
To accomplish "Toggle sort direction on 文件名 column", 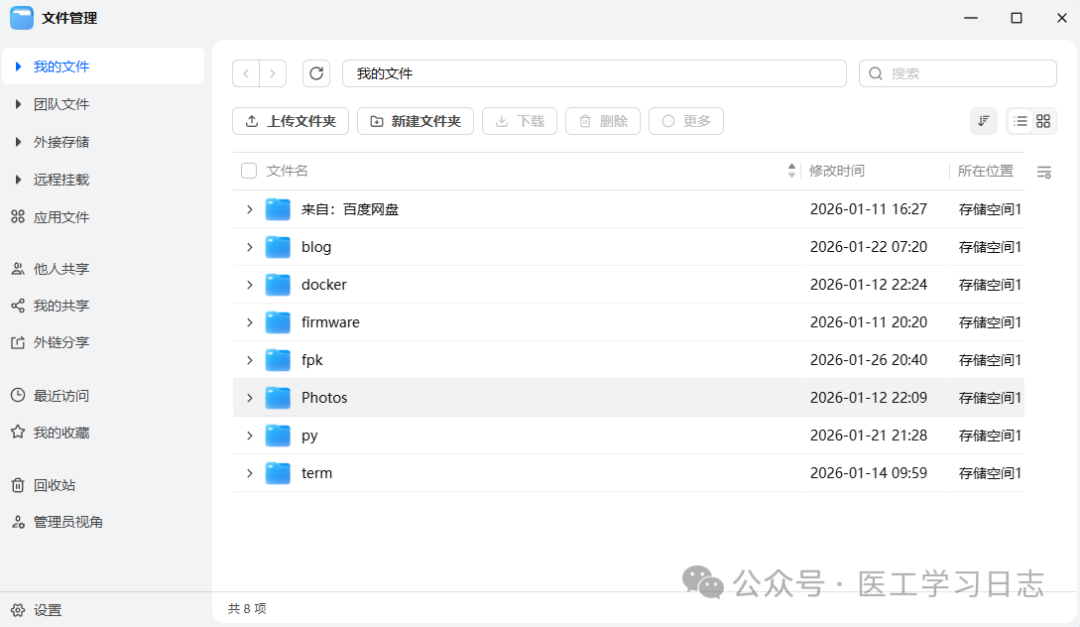I will click(x=791, y=170).
